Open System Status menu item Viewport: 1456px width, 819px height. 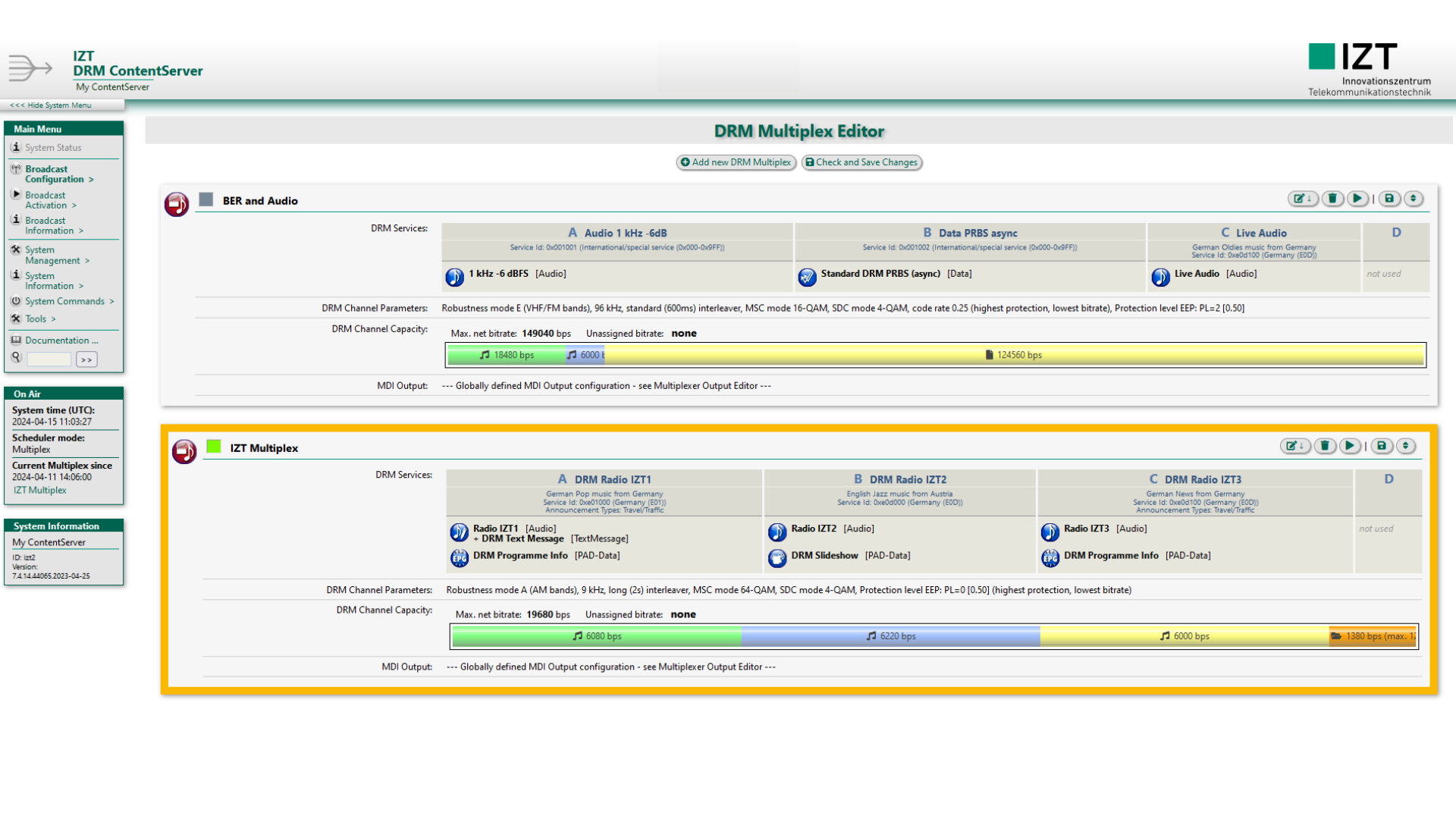tap(53, 148)
